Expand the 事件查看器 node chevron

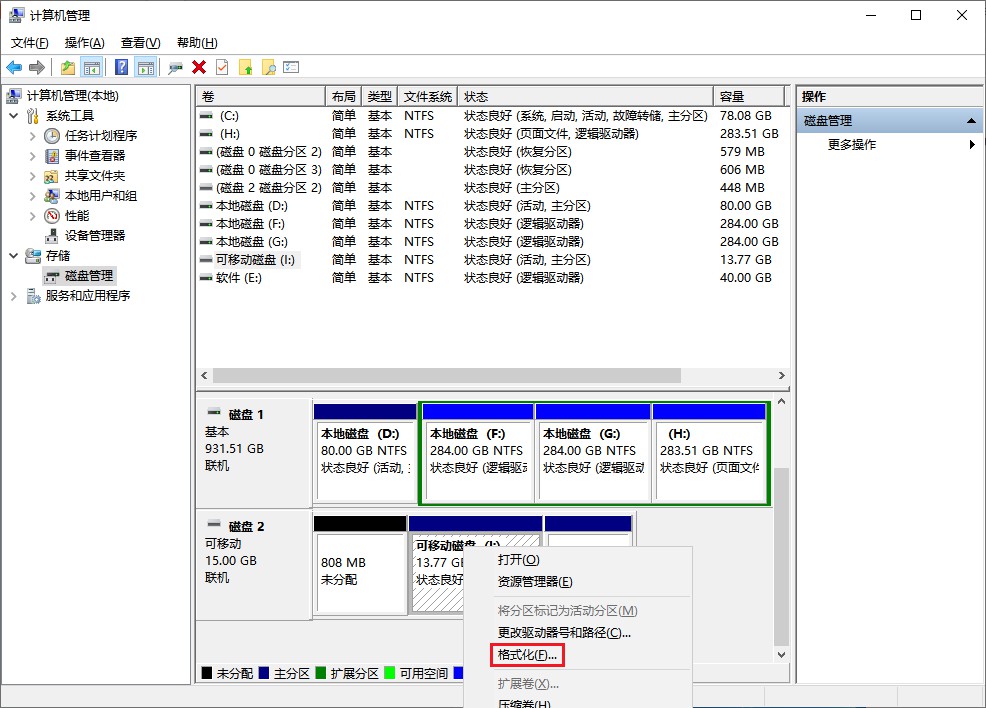pyautogui.click(x=33, y=156)
